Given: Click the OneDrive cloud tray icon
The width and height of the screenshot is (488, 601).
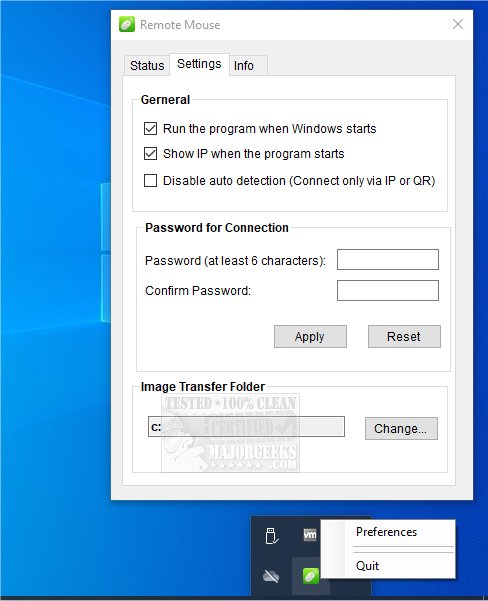Looking at the screenshot, I should (271, 576).
